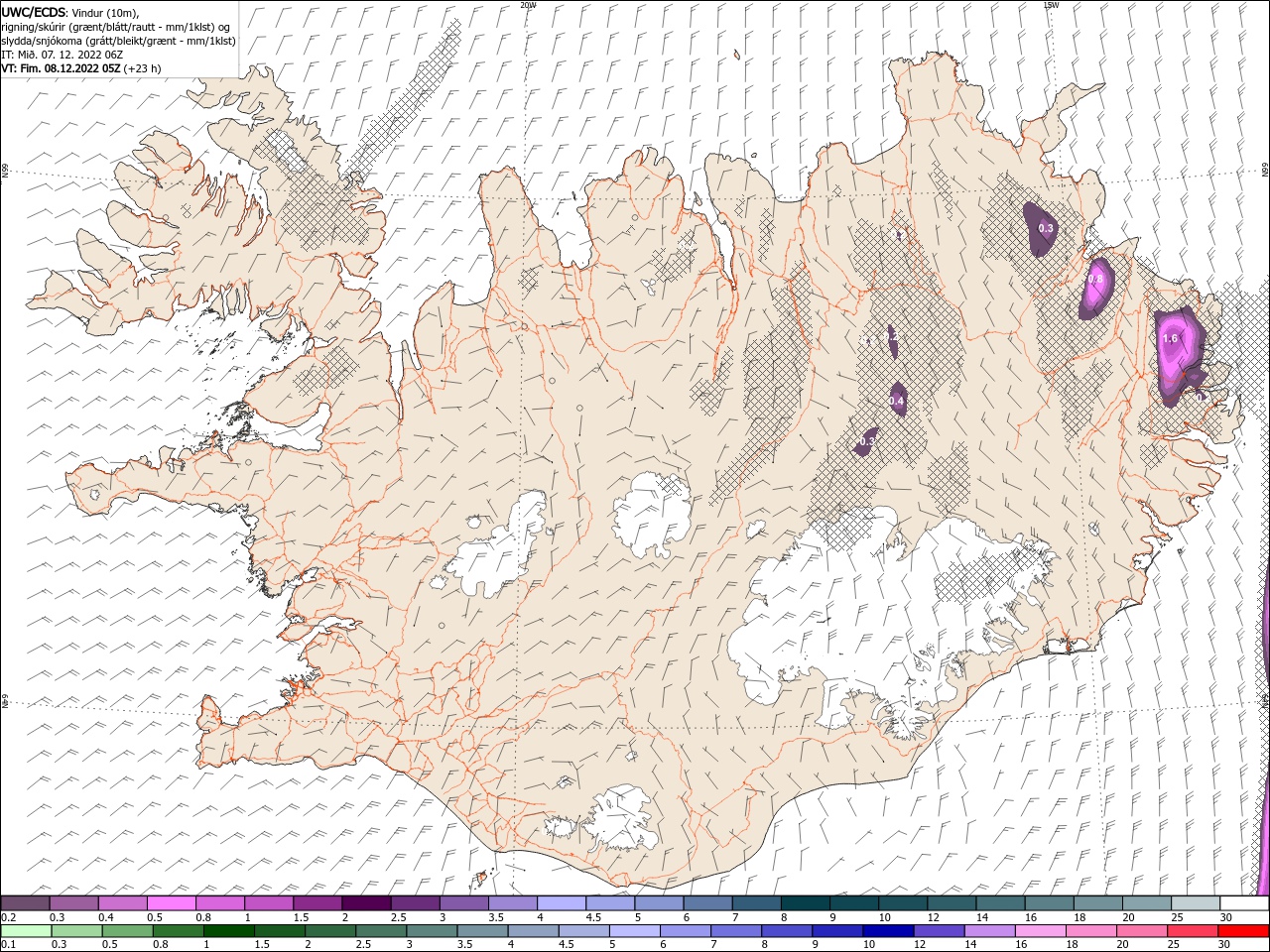The height and width of the screenshot is (952, 1270).
Task: Pick the darkest green 1 swatch in the bottom row
Action: coord(228,931)
